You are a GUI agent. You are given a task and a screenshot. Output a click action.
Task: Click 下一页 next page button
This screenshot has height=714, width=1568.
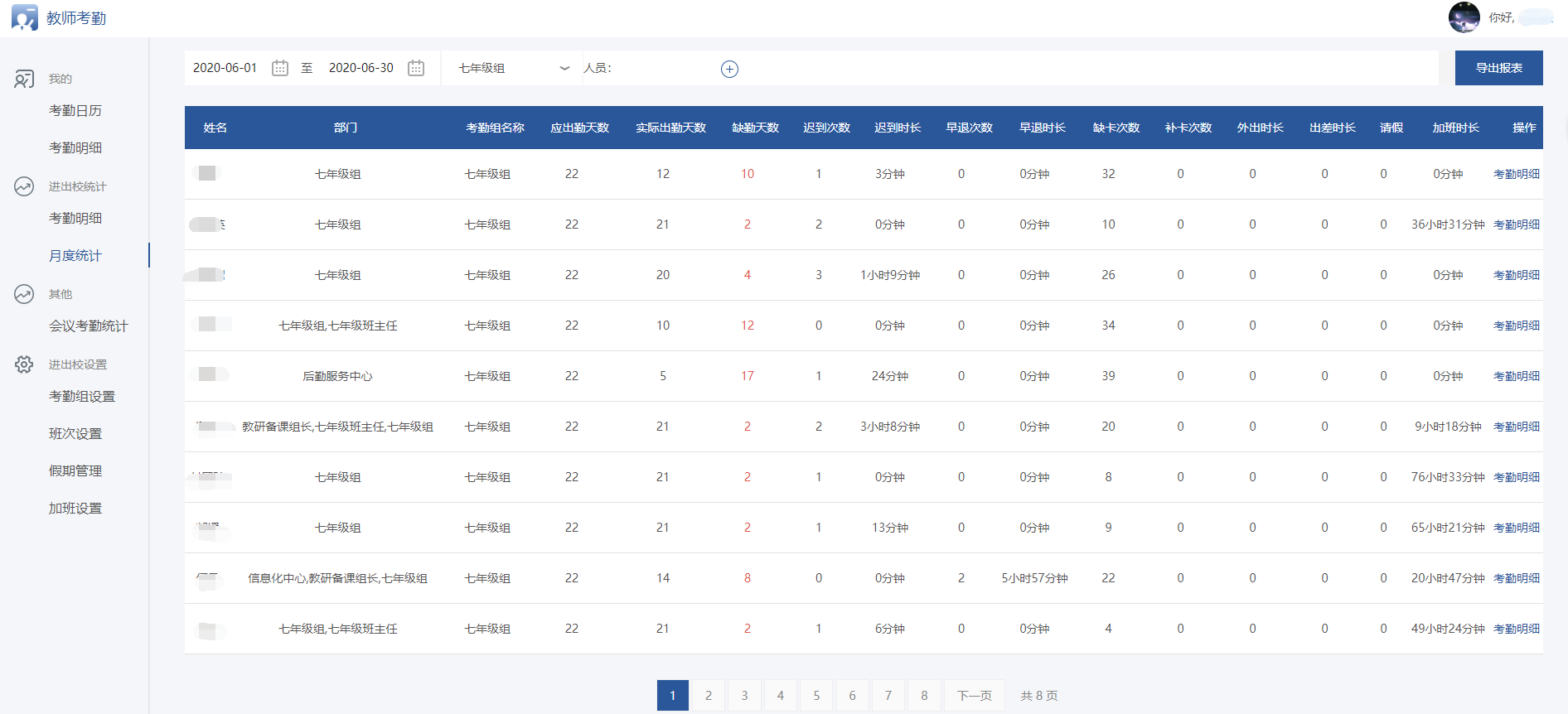pyautogui.click(x=974, y=695)
